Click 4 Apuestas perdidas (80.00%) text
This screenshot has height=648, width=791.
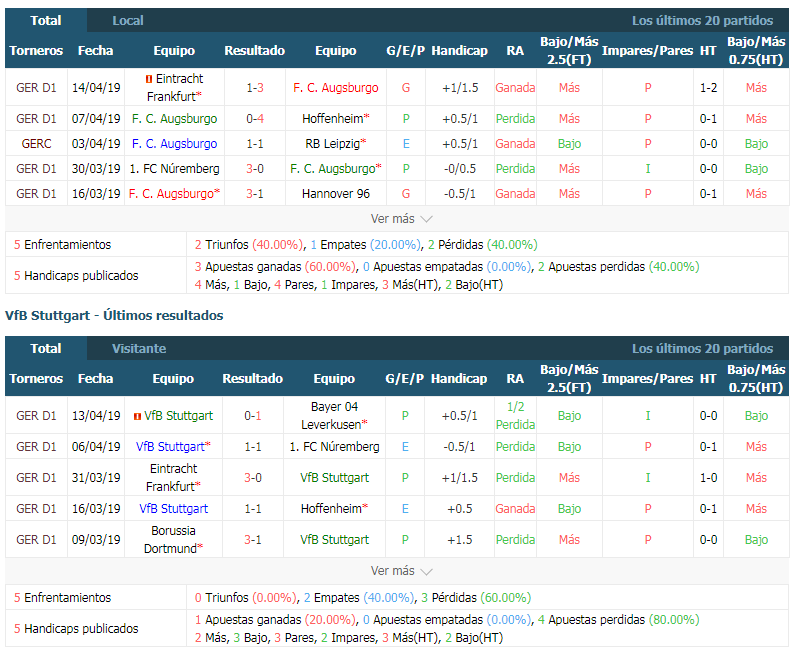[618, 619]
